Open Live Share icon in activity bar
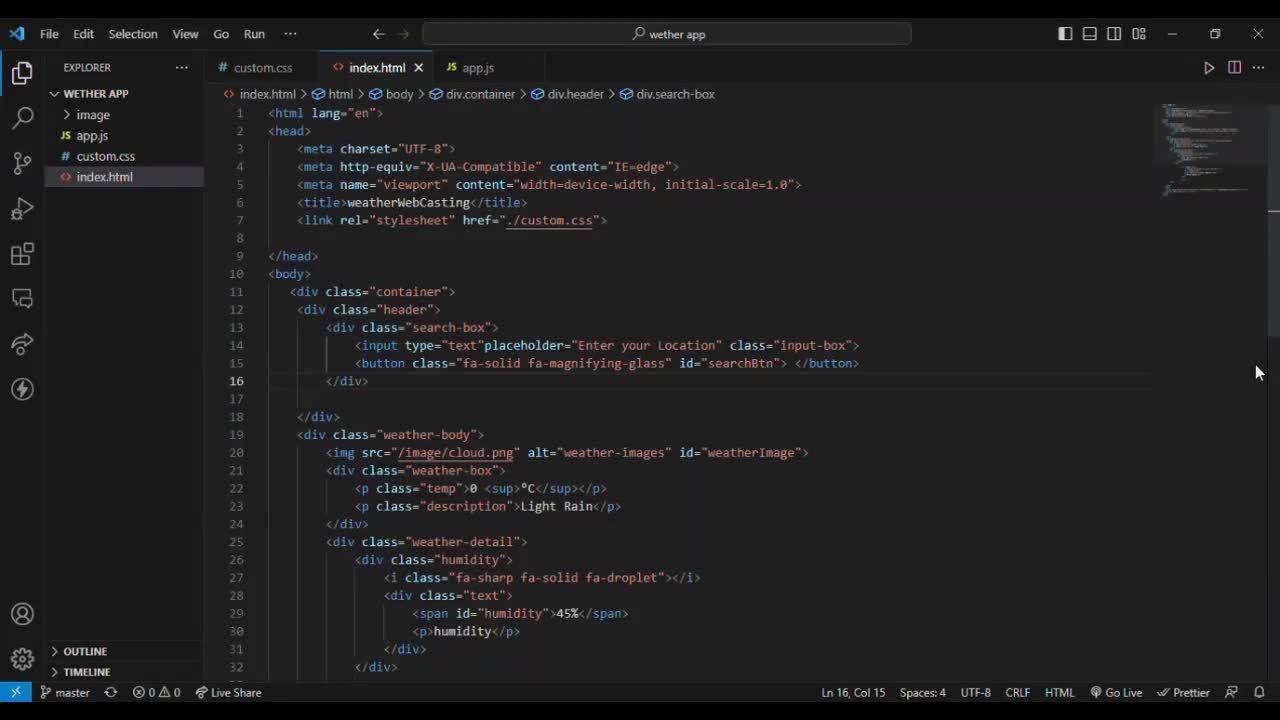The height and width of the screenshot is (720, 1280). click(x=22, y=344)
